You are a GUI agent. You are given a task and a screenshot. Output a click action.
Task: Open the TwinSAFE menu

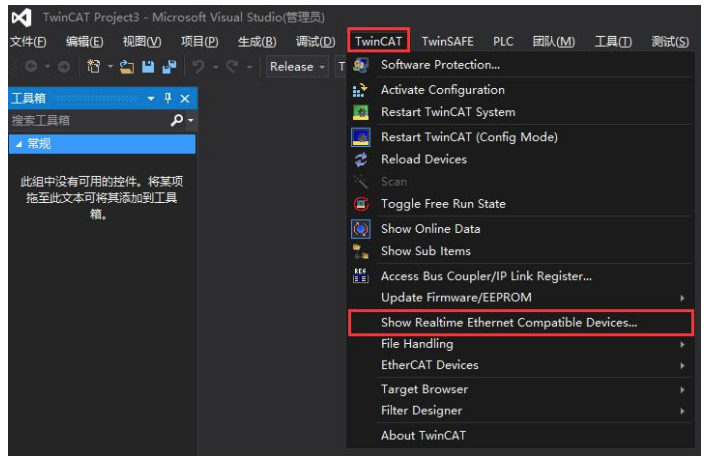coord(447,42)
